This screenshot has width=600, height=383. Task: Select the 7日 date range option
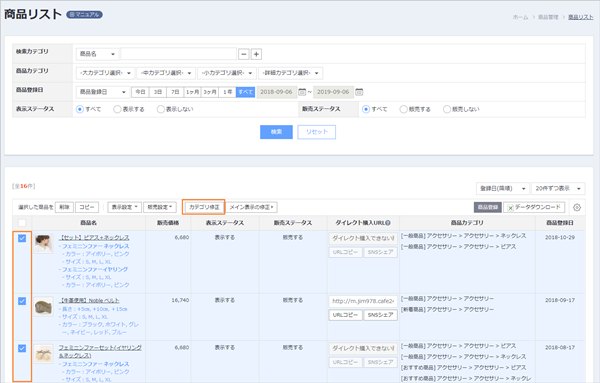click(175, 92)
